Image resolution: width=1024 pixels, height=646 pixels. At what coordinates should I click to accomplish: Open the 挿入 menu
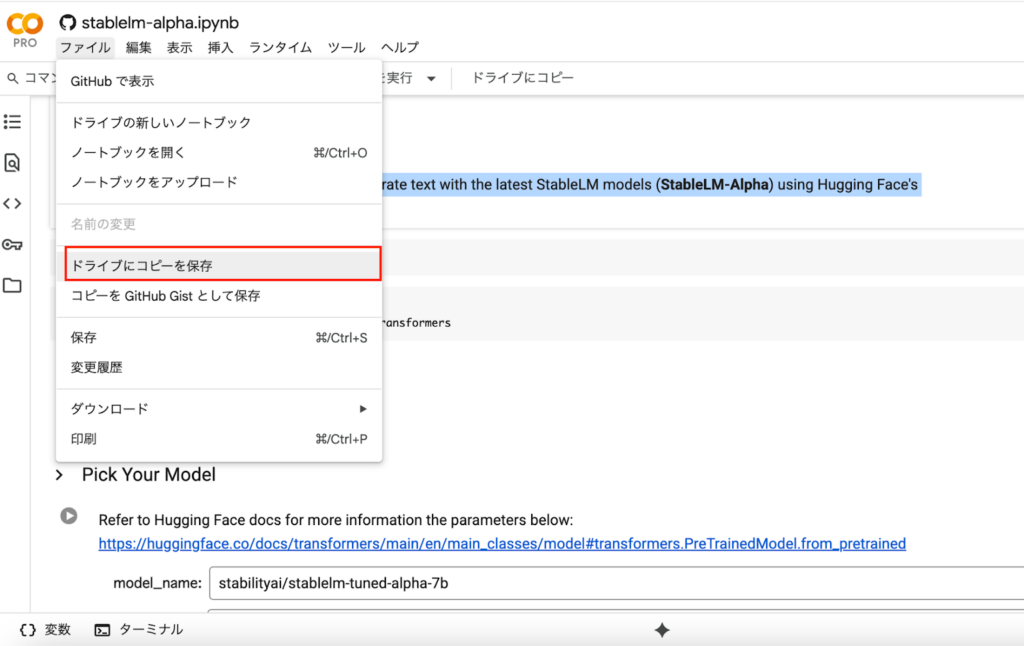[x=220, y=48]
